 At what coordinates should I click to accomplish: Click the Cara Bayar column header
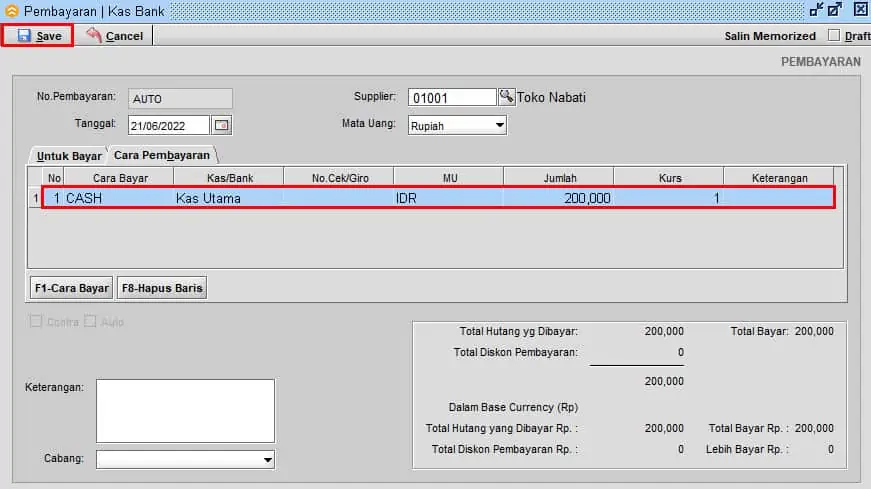click(119, 178)
